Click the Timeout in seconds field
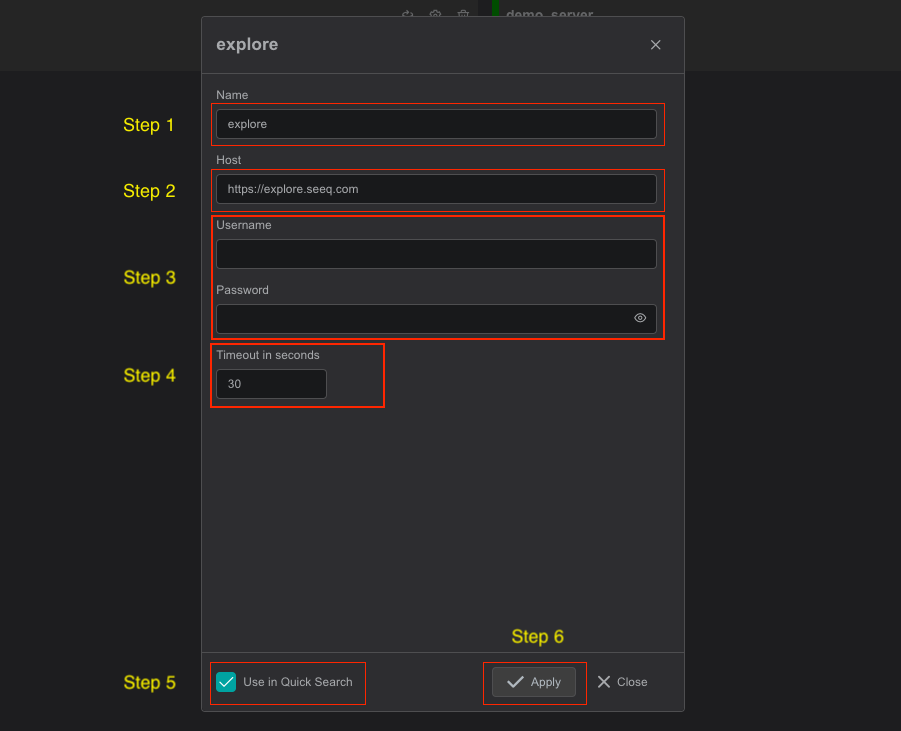The width and height of the screenshot is (901, 731). (271, 384)
